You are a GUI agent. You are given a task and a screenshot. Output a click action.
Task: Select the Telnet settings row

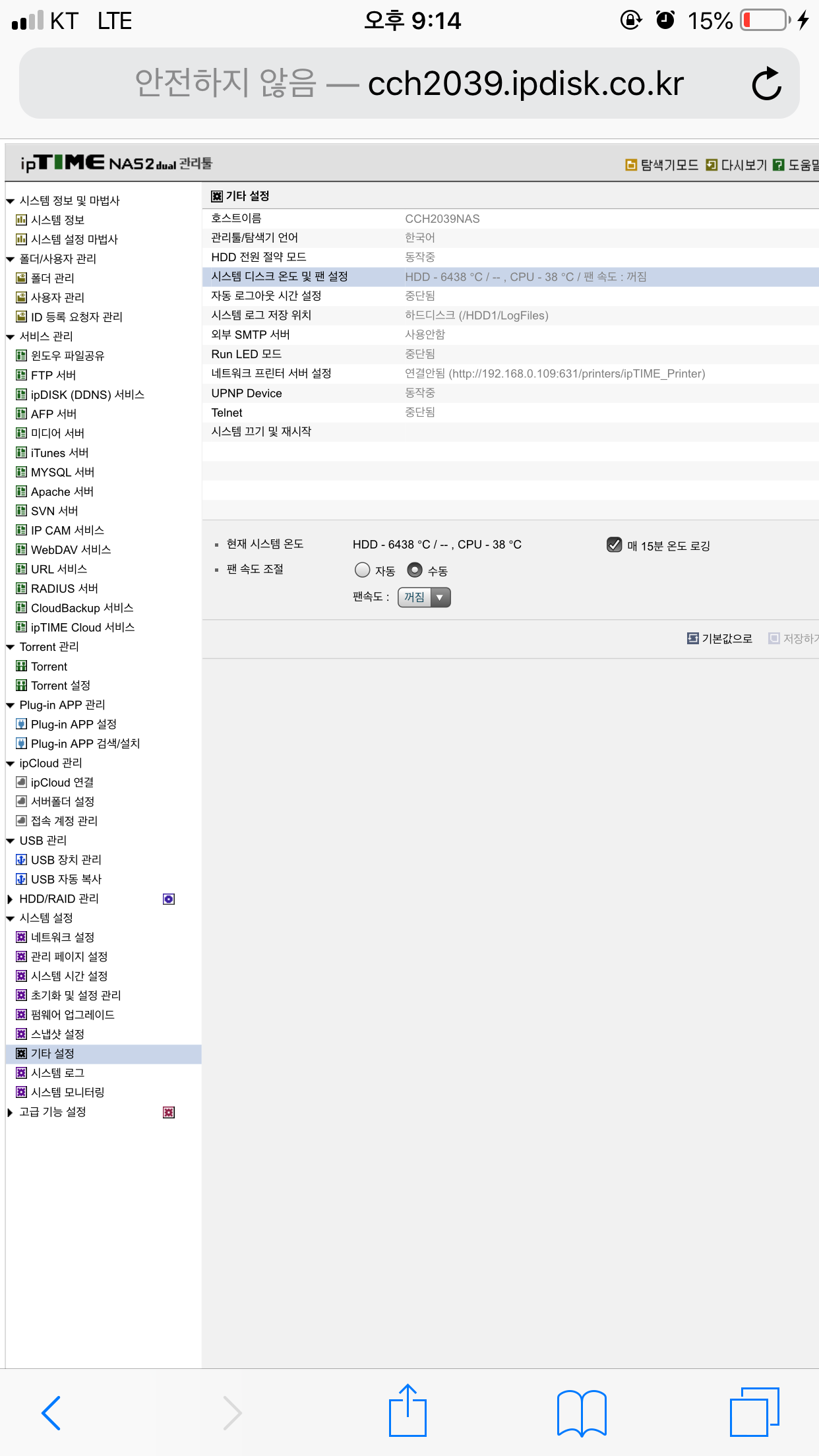pos(510,413)
